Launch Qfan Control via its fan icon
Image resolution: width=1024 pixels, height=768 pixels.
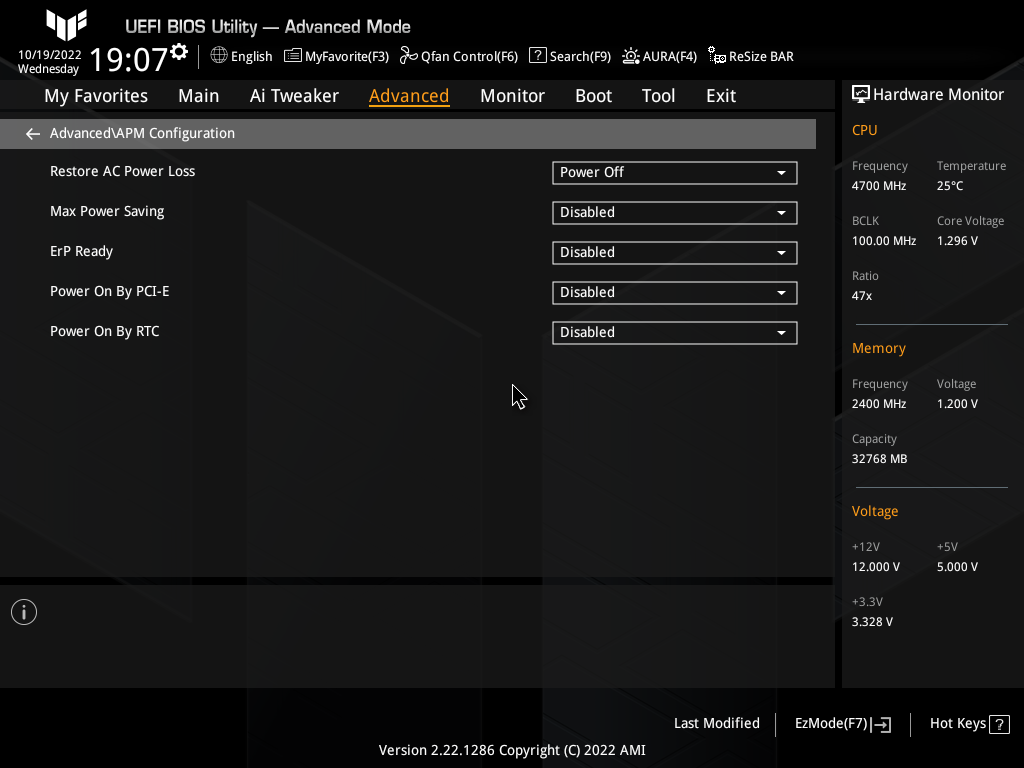[408, 56]
